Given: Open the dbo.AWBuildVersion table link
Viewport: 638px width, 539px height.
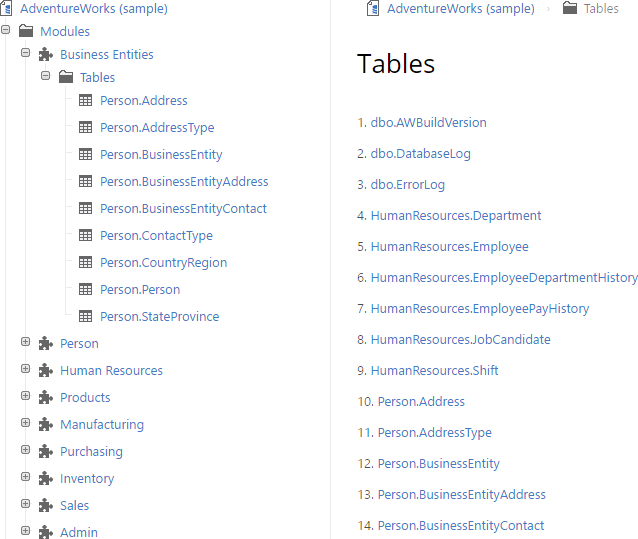Looking at the screenshot, I should click(428, 123).
